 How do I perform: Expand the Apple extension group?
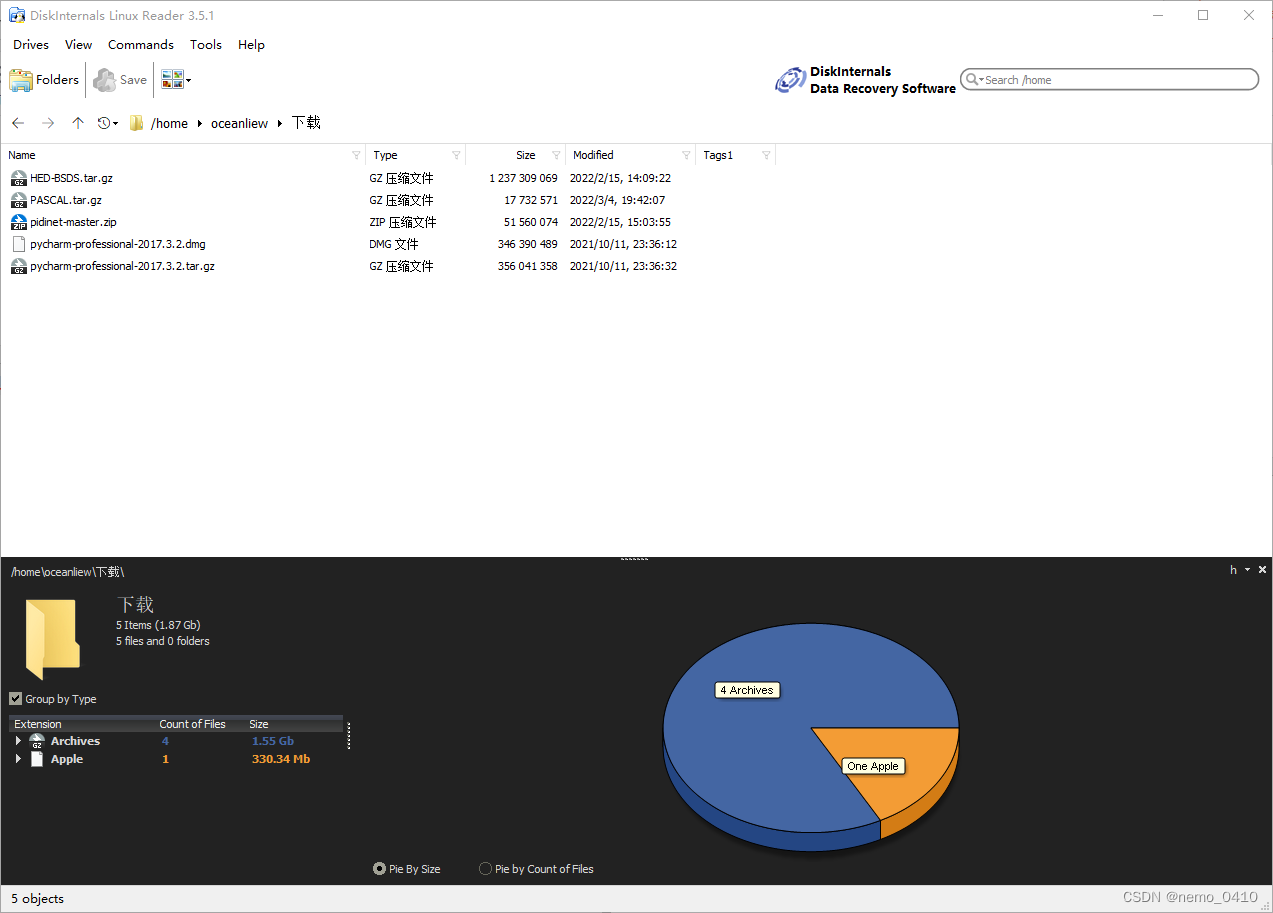[x=18, y=759]
